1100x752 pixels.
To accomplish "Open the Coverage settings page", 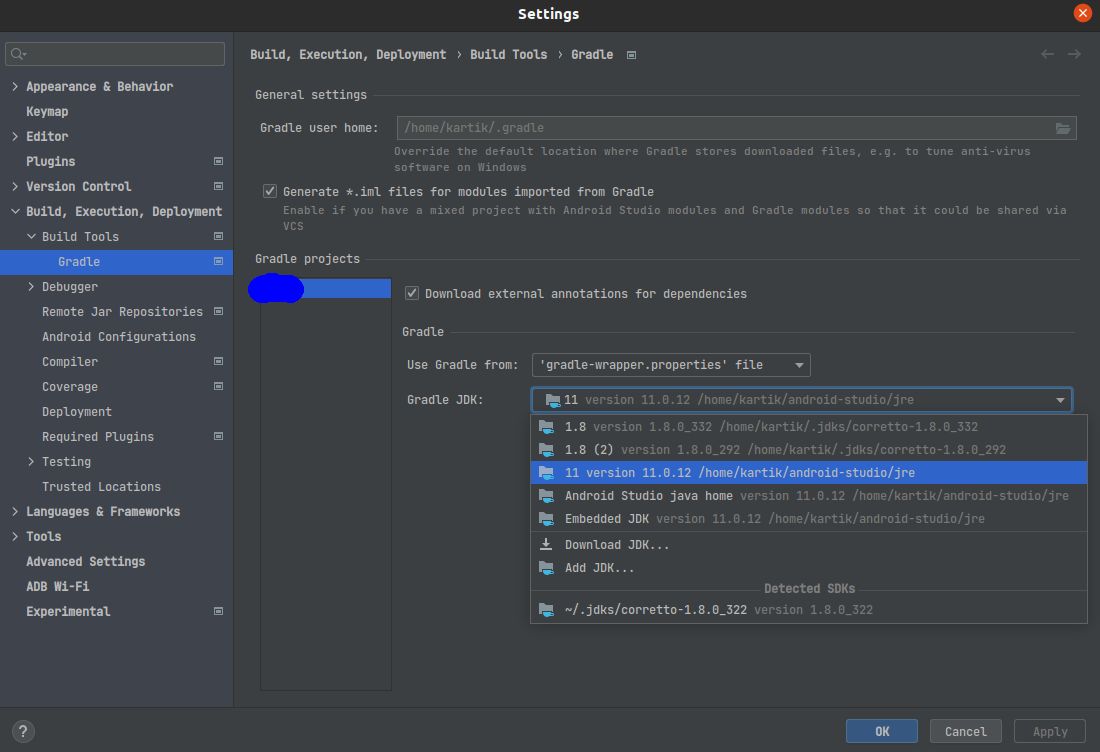I will pyautogui.click(x=69, y=387).
